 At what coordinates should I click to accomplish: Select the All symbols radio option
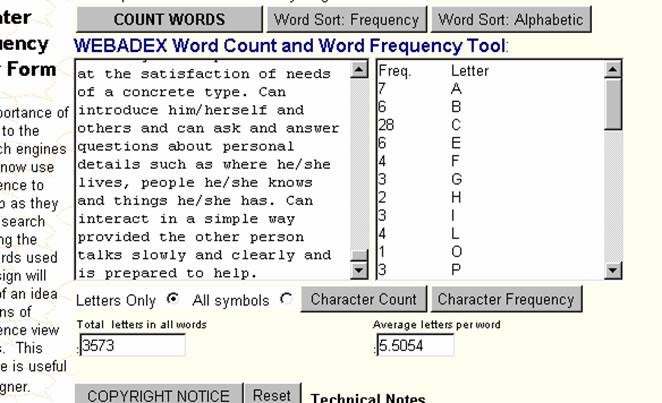286,299
